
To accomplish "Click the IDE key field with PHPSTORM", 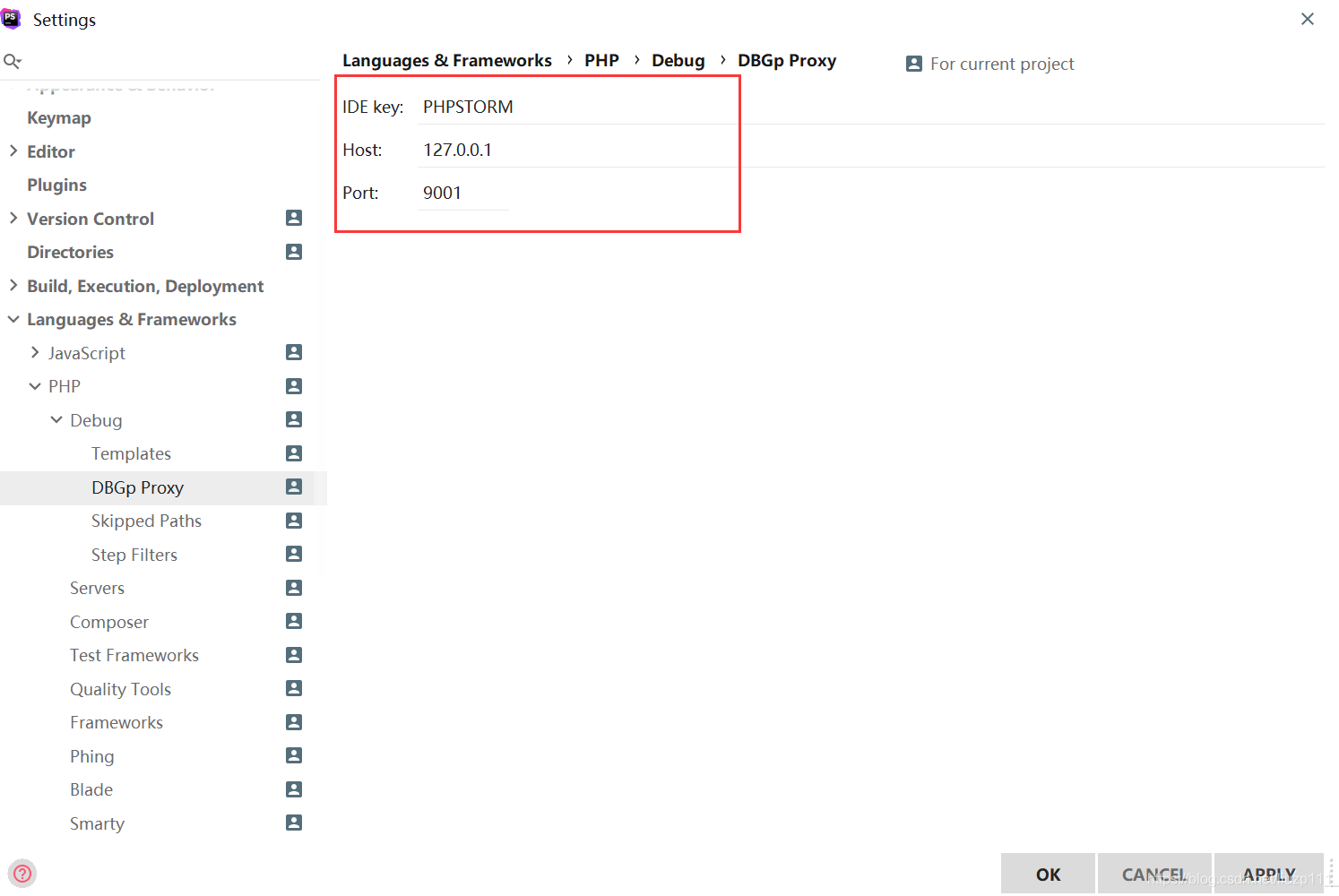I will point(870,107).
